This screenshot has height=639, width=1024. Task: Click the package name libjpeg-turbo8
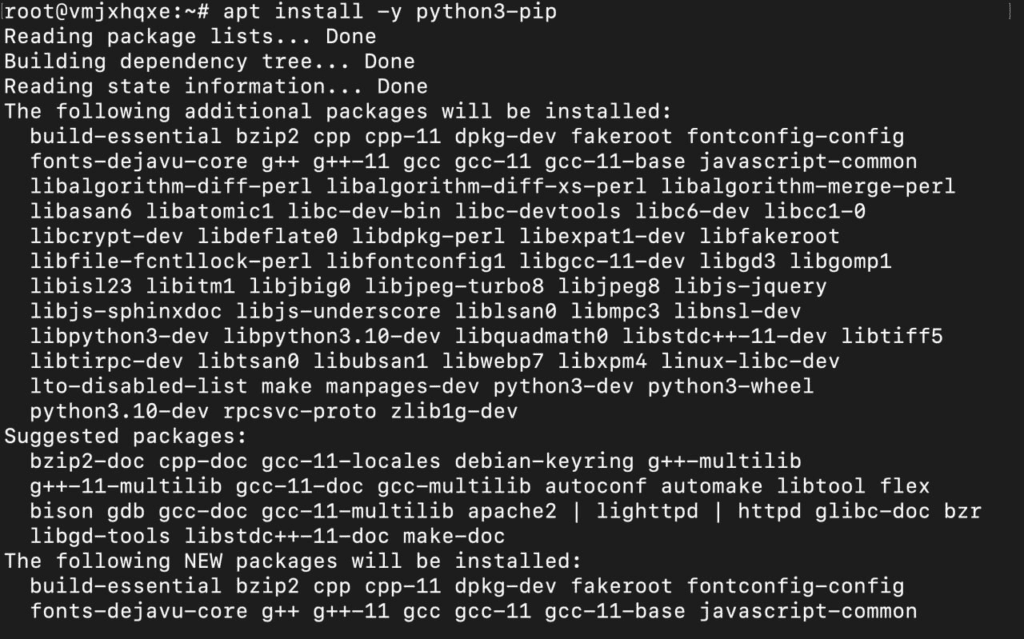coord(454,286)
